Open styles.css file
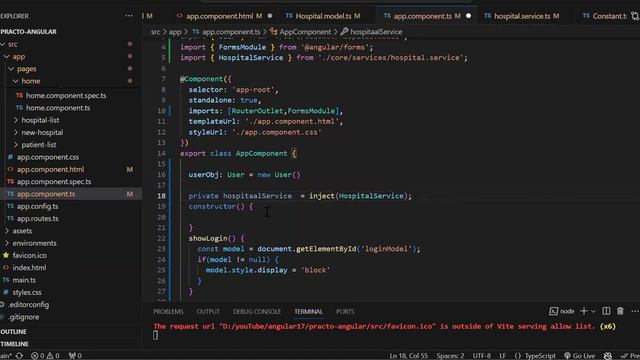The height and width of the screenshot is (360, 640). click(27, 292)
